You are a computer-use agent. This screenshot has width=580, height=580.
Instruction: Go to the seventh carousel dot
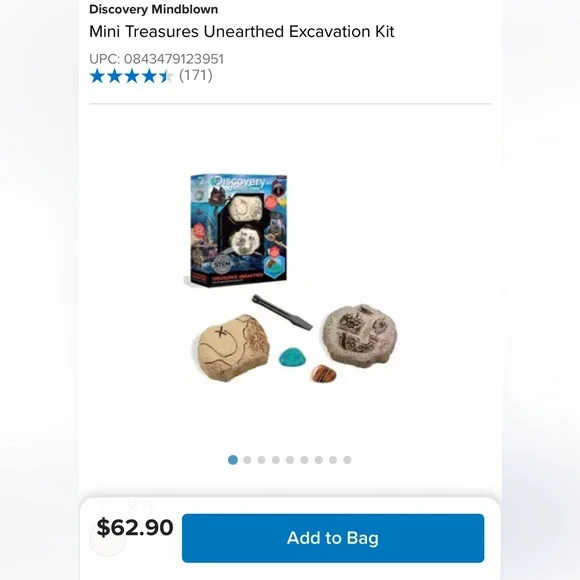click(318, 460)
